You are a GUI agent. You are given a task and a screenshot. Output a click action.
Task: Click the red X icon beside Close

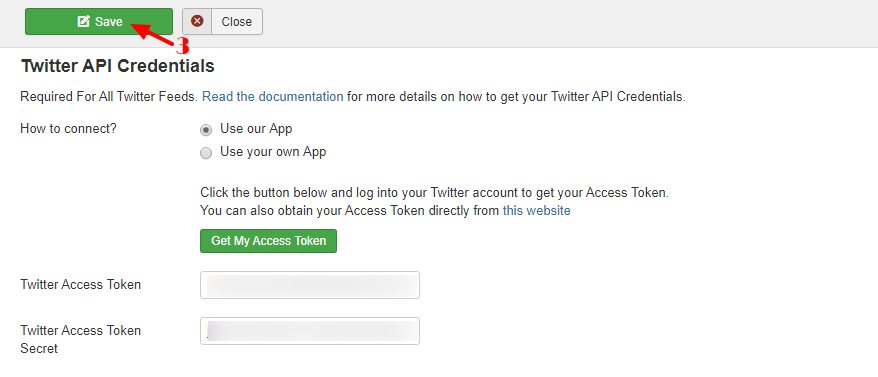pos(197,21)
